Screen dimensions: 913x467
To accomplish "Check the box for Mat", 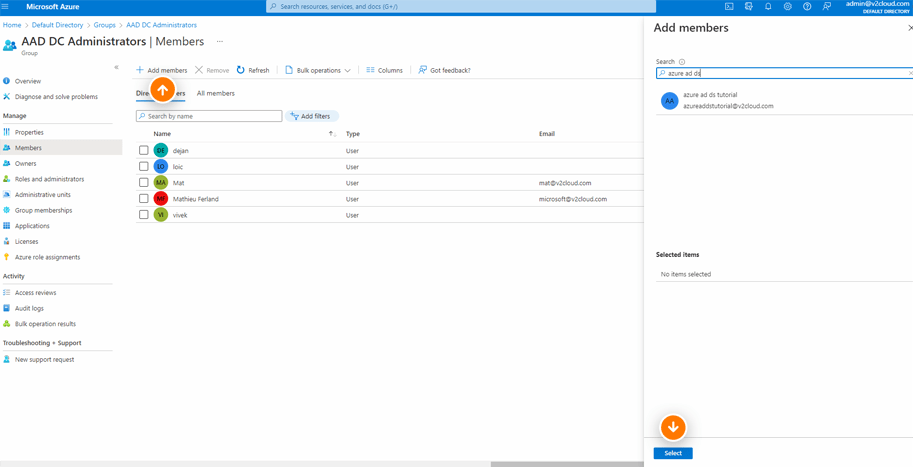I will coord(144,183).
